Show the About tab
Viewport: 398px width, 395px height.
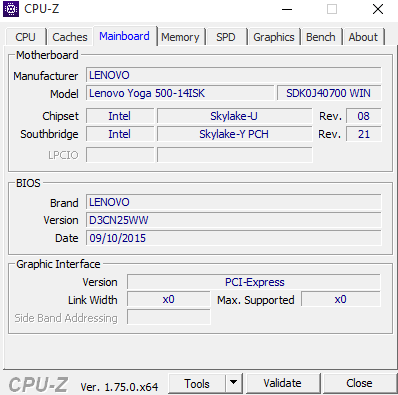(363, 37)
